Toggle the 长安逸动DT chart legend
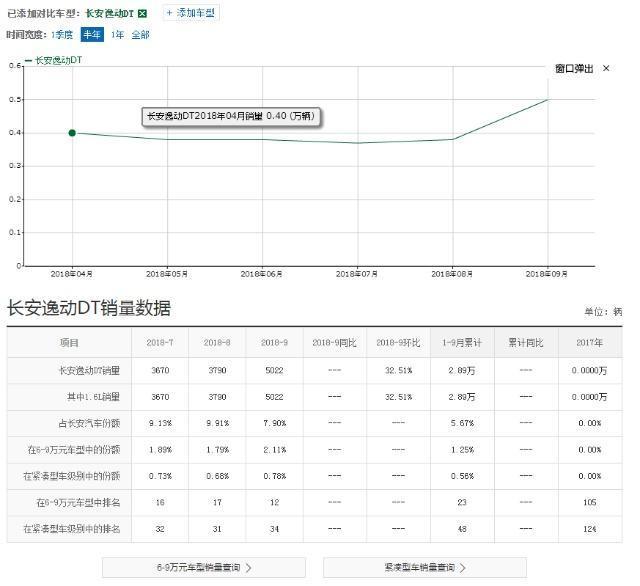Image resolution: width=640 pixels, height=586 pixels. coord(53,60)
